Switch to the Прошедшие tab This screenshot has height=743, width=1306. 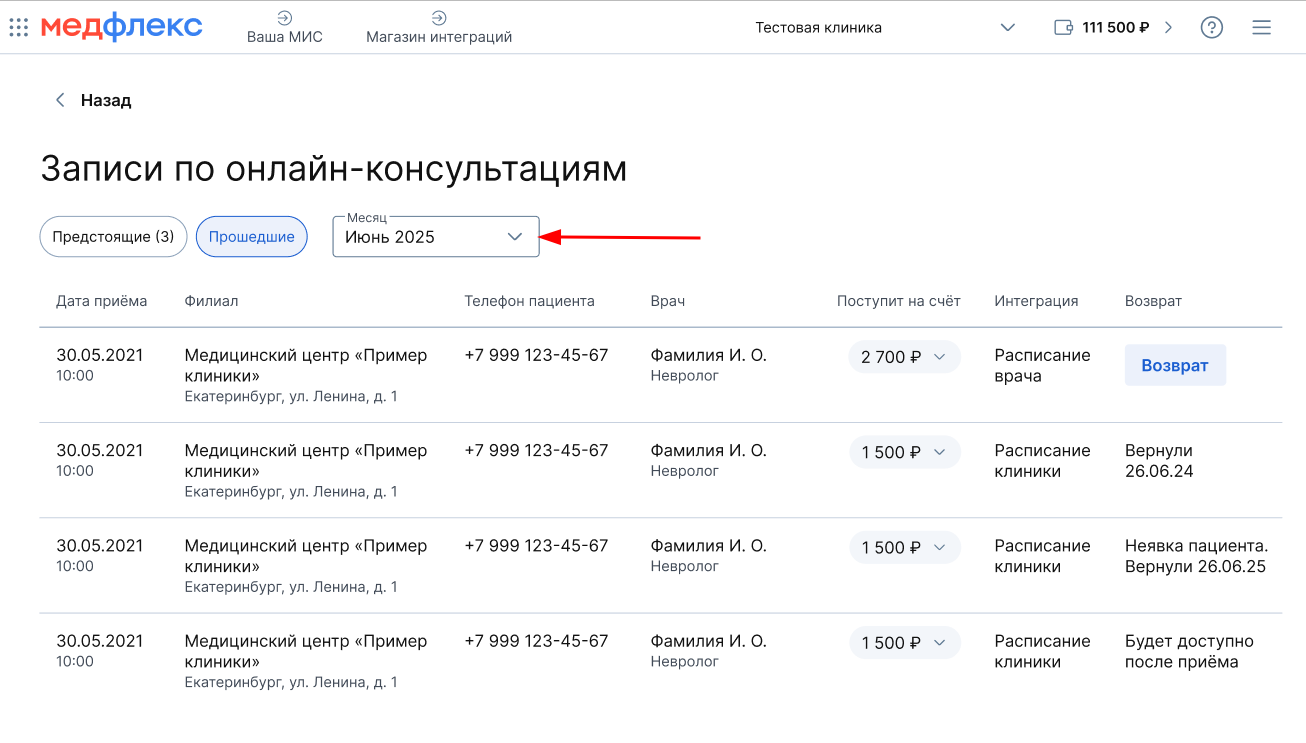pyautogui.click(x=251, y=237)
